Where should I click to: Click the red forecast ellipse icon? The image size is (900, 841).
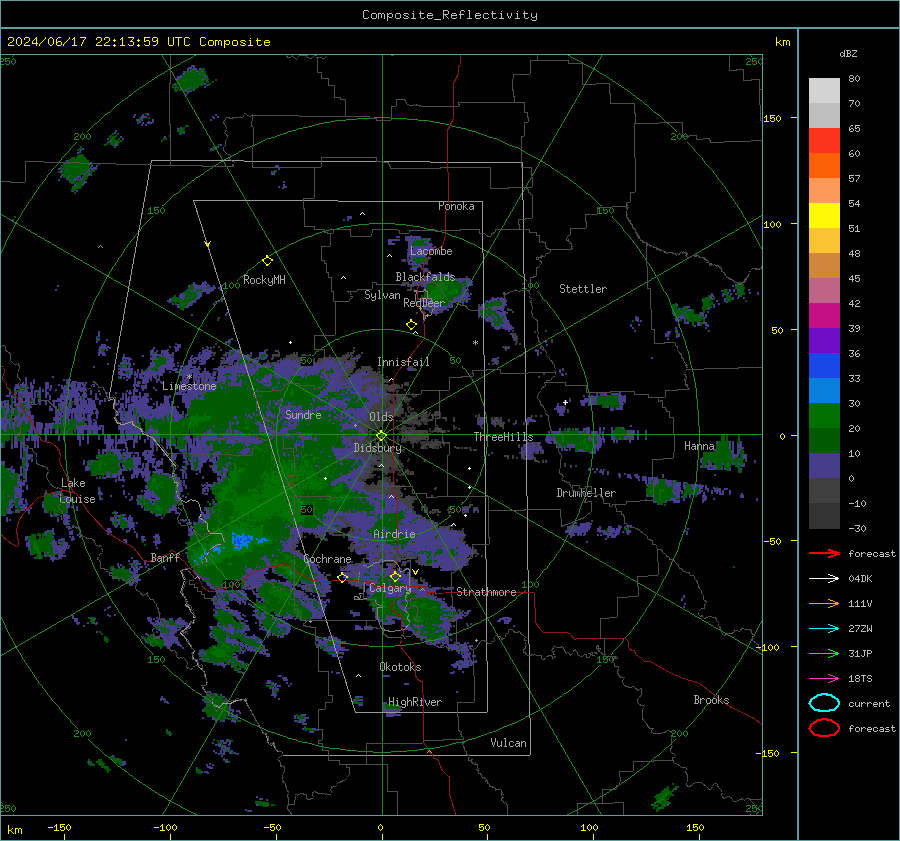824,728
